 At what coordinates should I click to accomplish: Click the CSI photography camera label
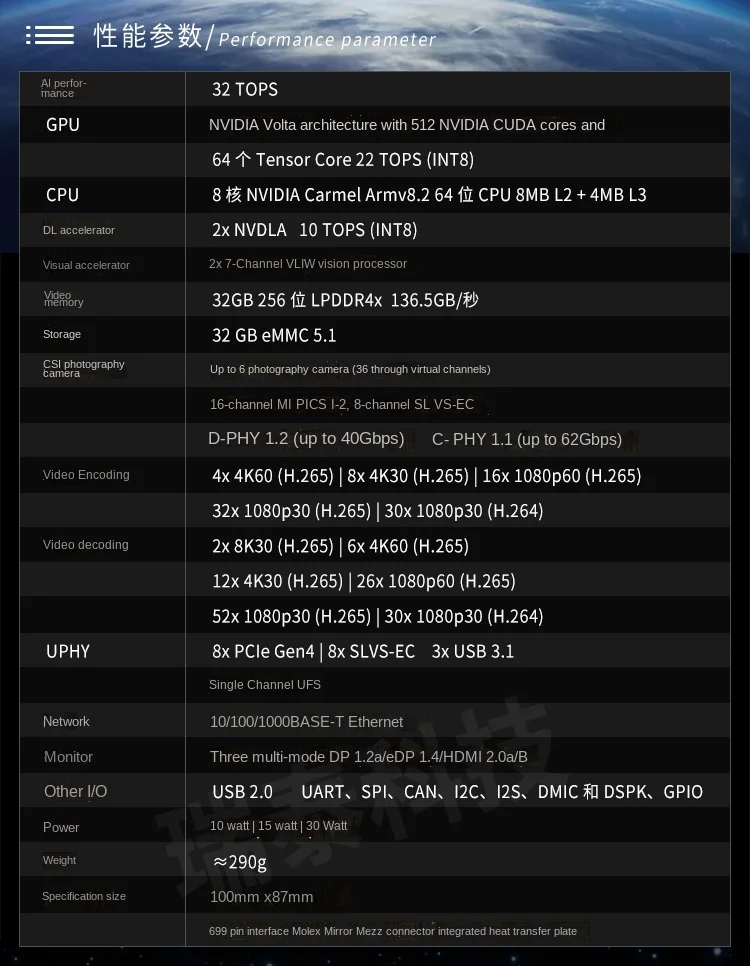(x=84, y=368)
